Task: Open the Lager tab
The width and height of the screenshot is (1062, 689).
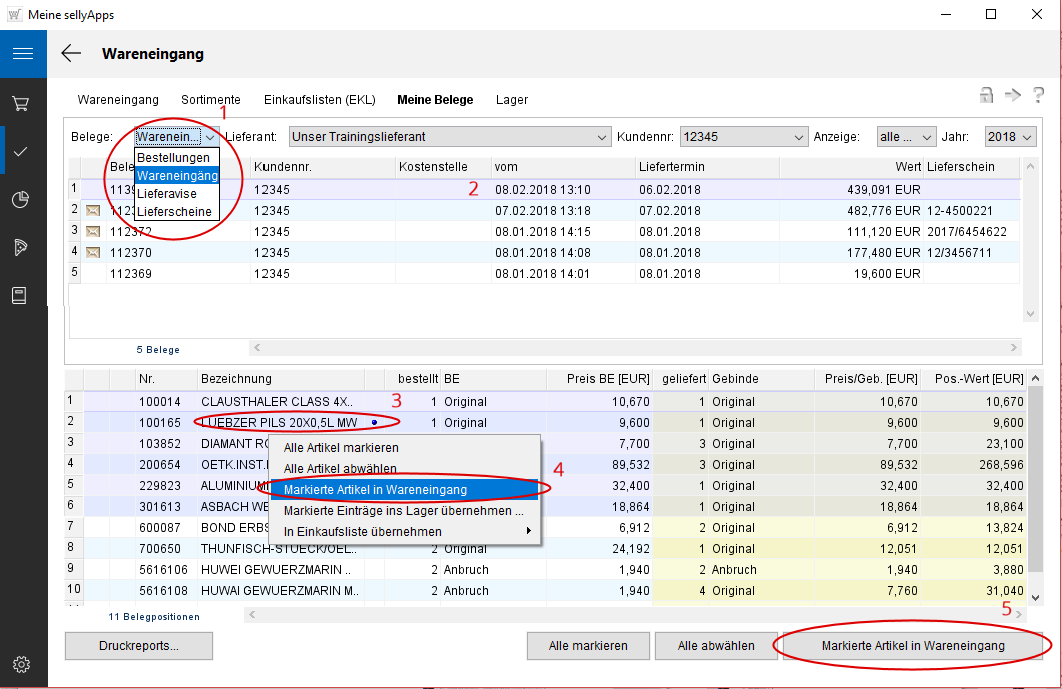Action: [511, 100]
